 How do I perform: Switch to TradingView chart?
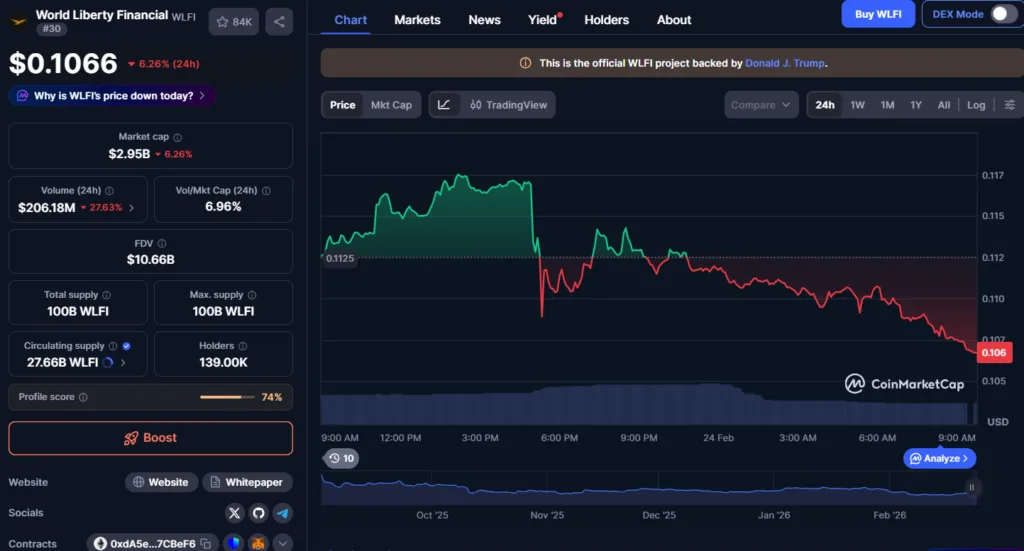tap(509, 105)
